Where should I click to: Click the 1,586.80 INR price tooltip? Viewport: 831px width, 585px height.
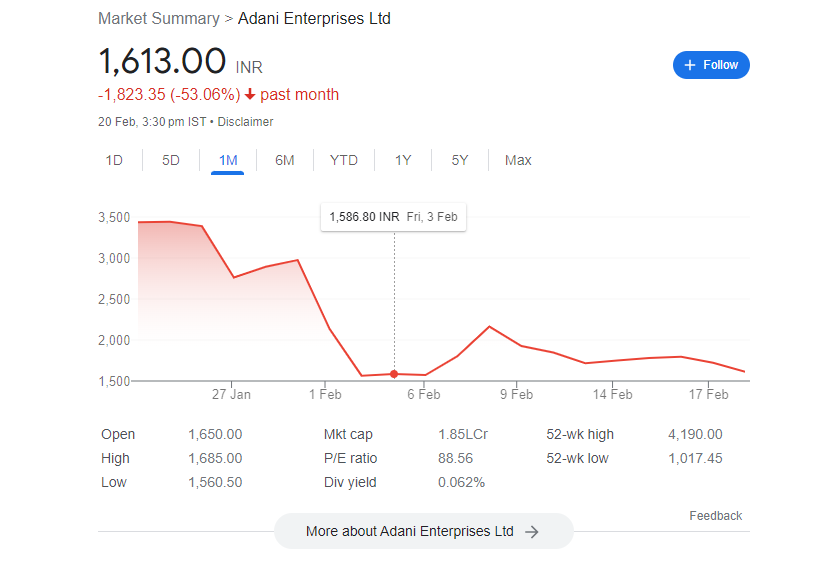click(393, 216)
